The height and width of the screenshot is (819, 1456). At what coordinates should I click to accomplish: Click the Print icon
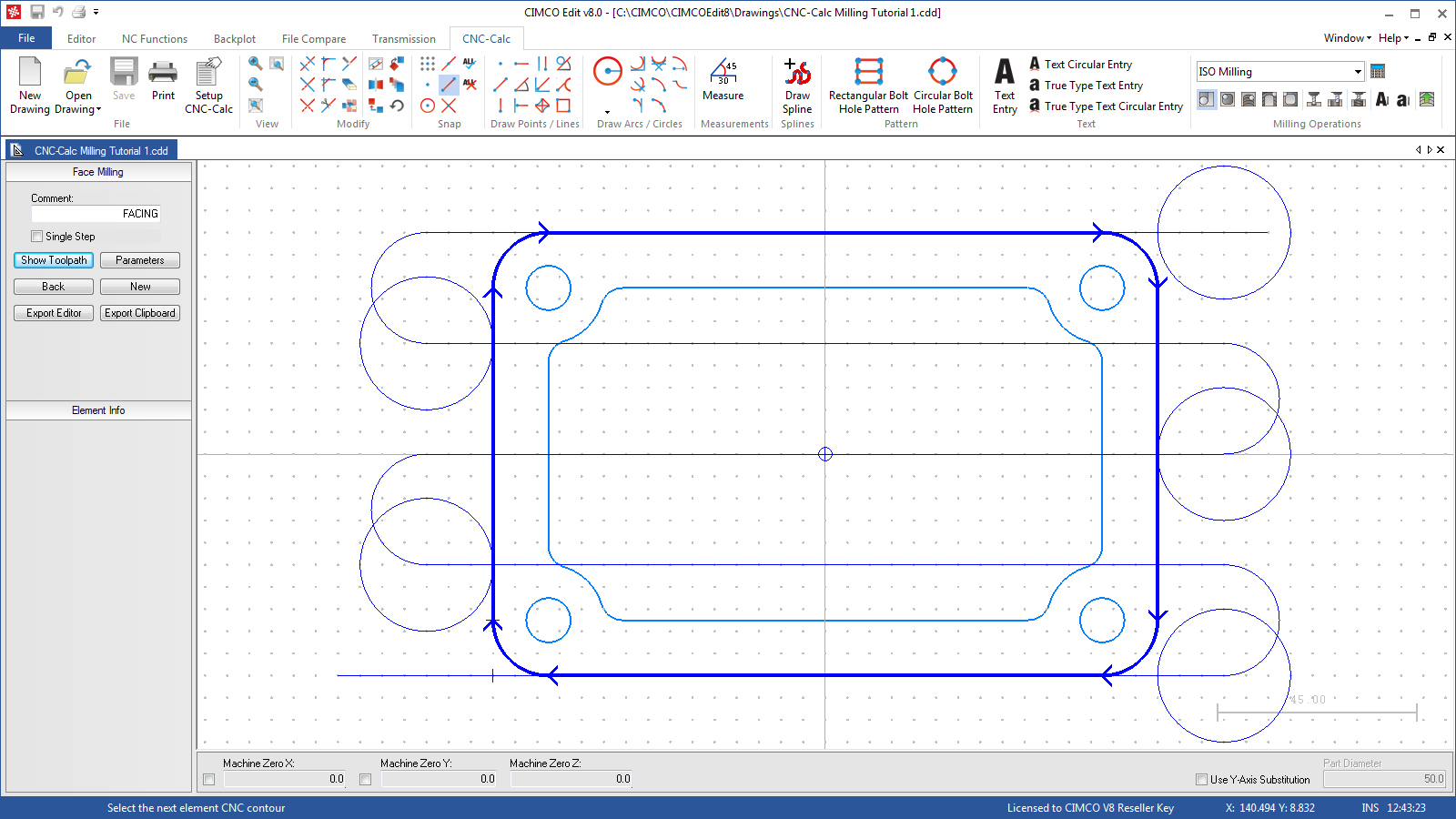click(163, 80)
